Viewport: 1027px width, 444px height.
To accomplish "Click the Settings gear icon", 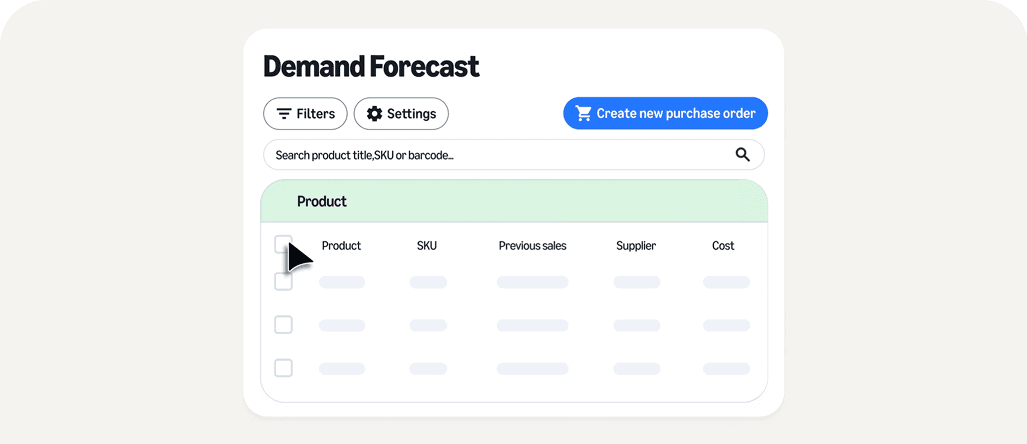I will (x=374, y=114).
